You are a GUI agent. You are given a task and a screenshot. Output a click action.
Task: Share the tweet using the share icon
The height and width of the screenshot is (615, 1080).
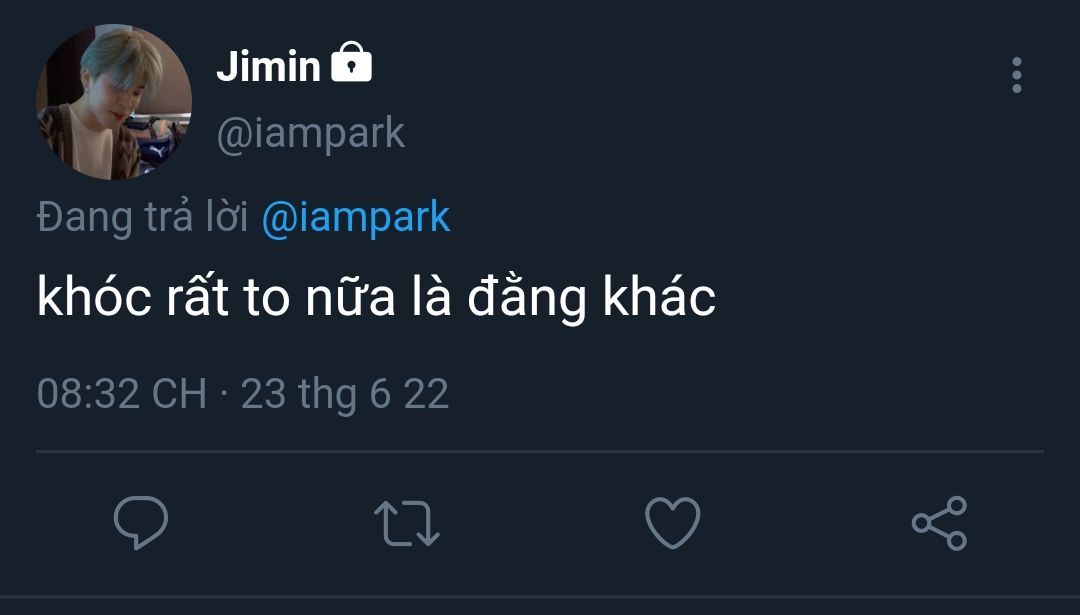click(939, 523)
